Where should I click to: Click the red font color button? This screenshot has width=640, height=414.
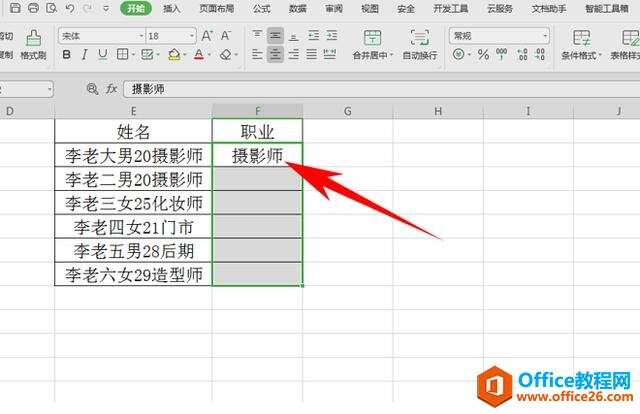tap(199, 54)
